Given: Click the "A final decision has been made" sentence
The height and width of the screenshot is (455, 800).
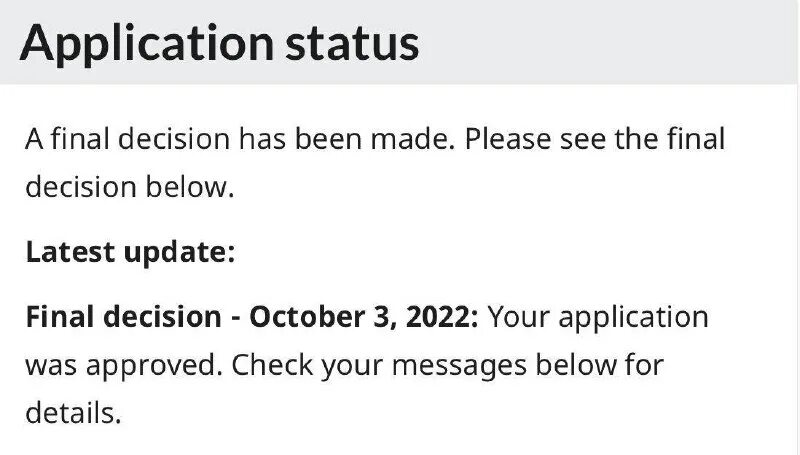Looking at the screenshot, I should (x=242, y=139).
